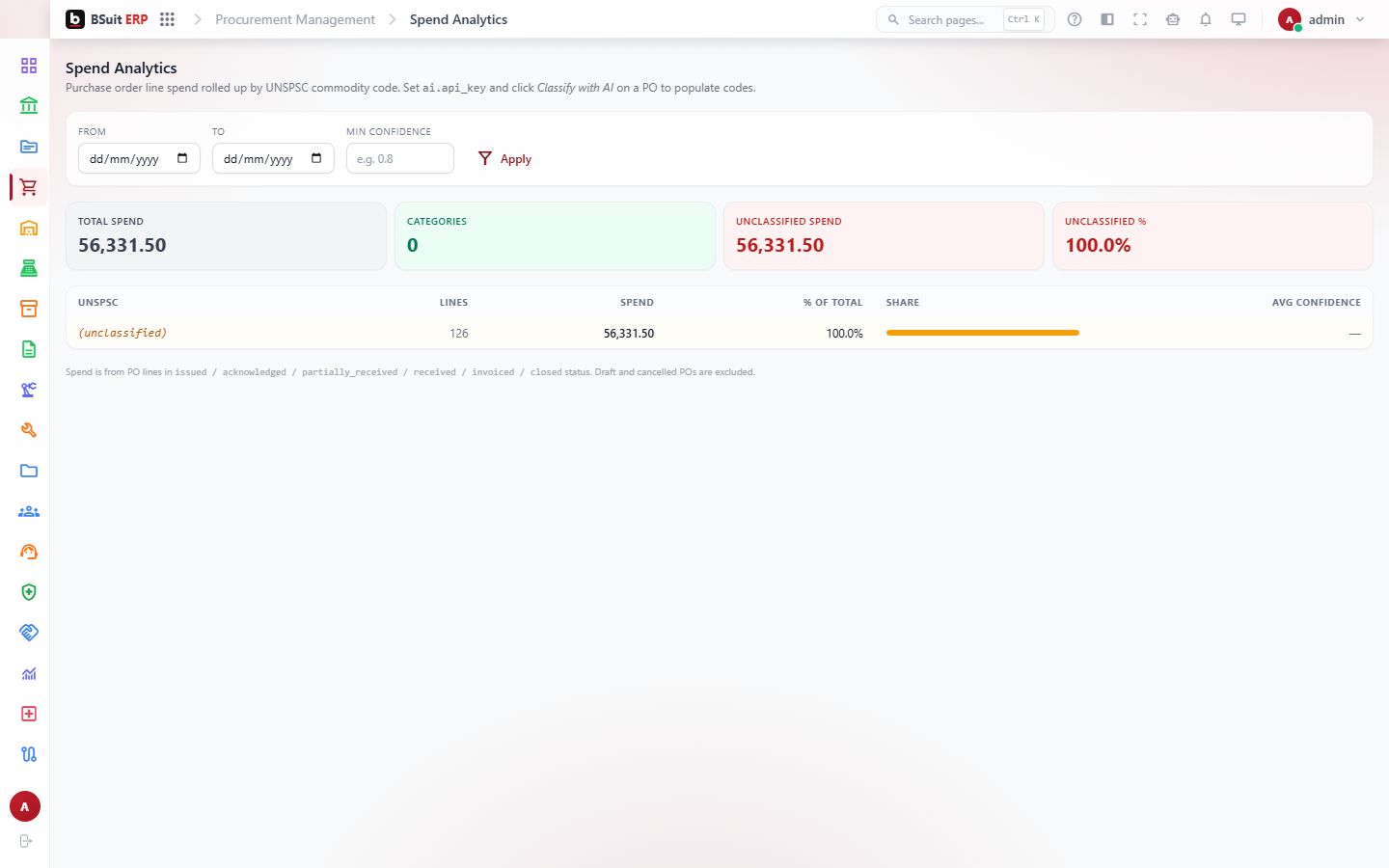Click the orange headset support icon
1389x868 pixels.
[x=29, y=552]
